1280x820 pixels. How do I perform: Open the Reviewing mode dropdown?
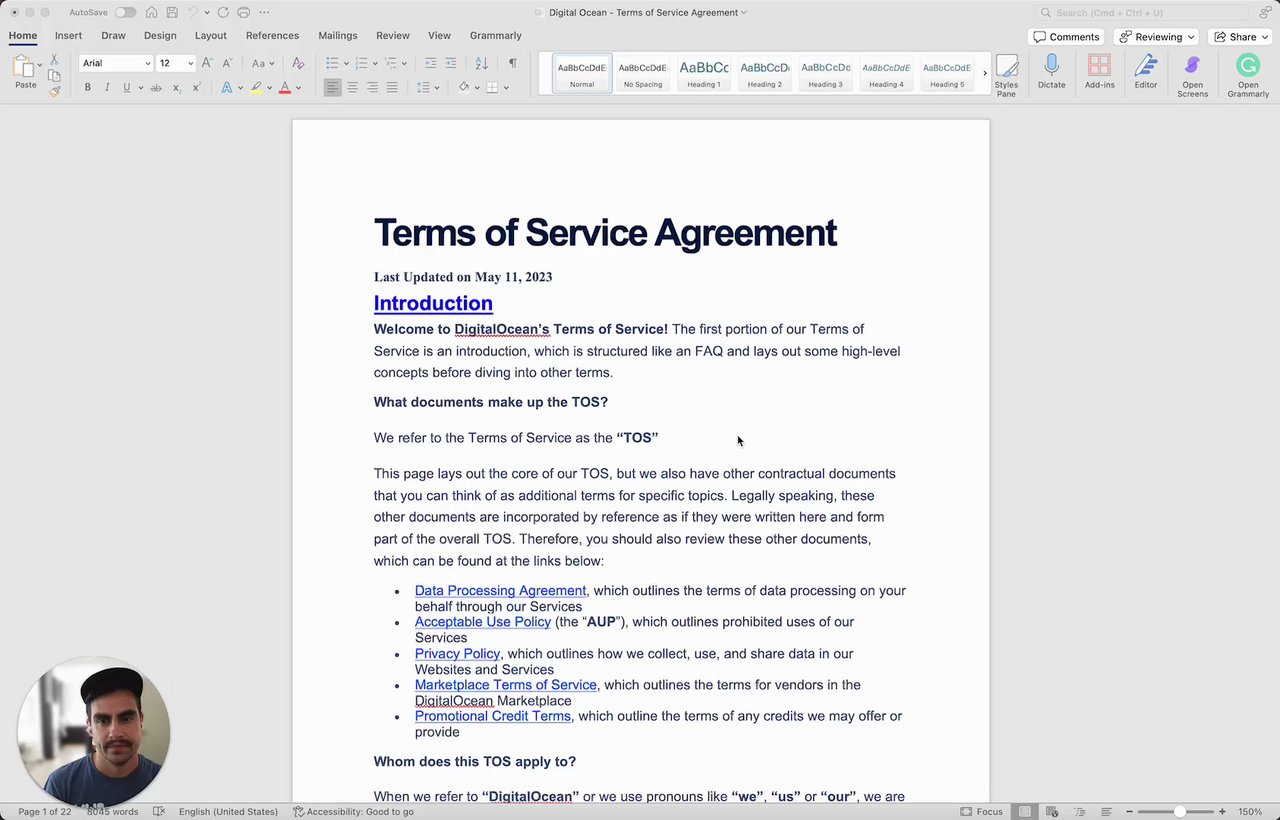tap(1157, 37)
